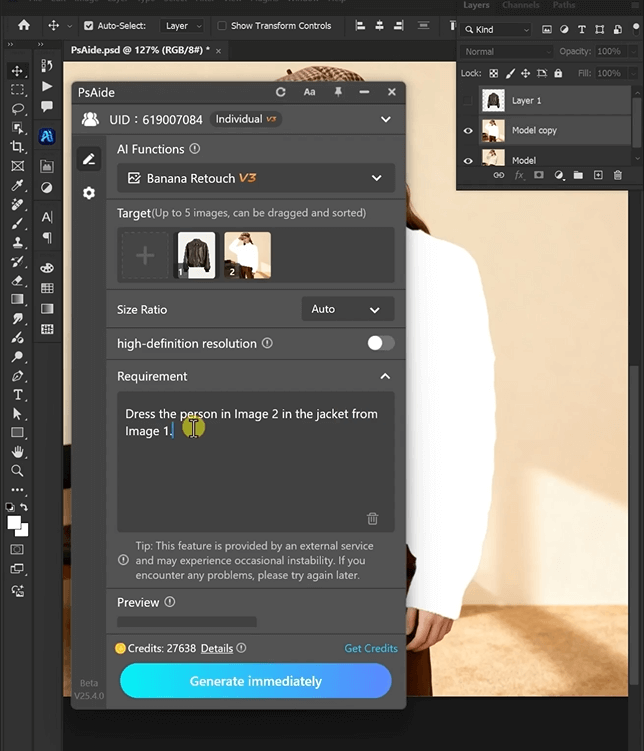Open the blend mode Normal dropdown
Viewport: 644px width, 751px height.
point(506,52)
